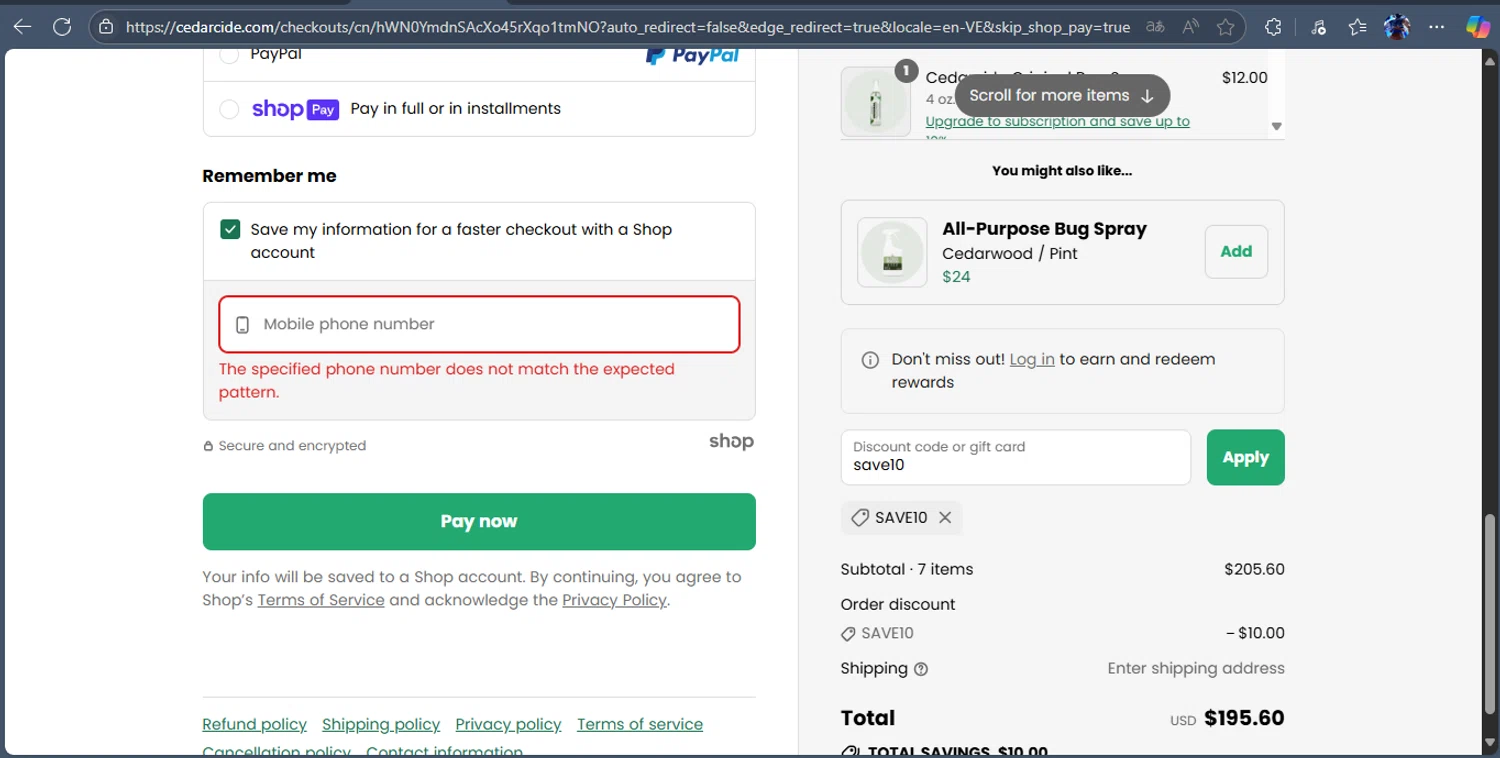Image resolution: width=1500 pixels, height=758 pixels.
Task: Open Settings and more ellipsis menu
Action: click(1437, 27)
